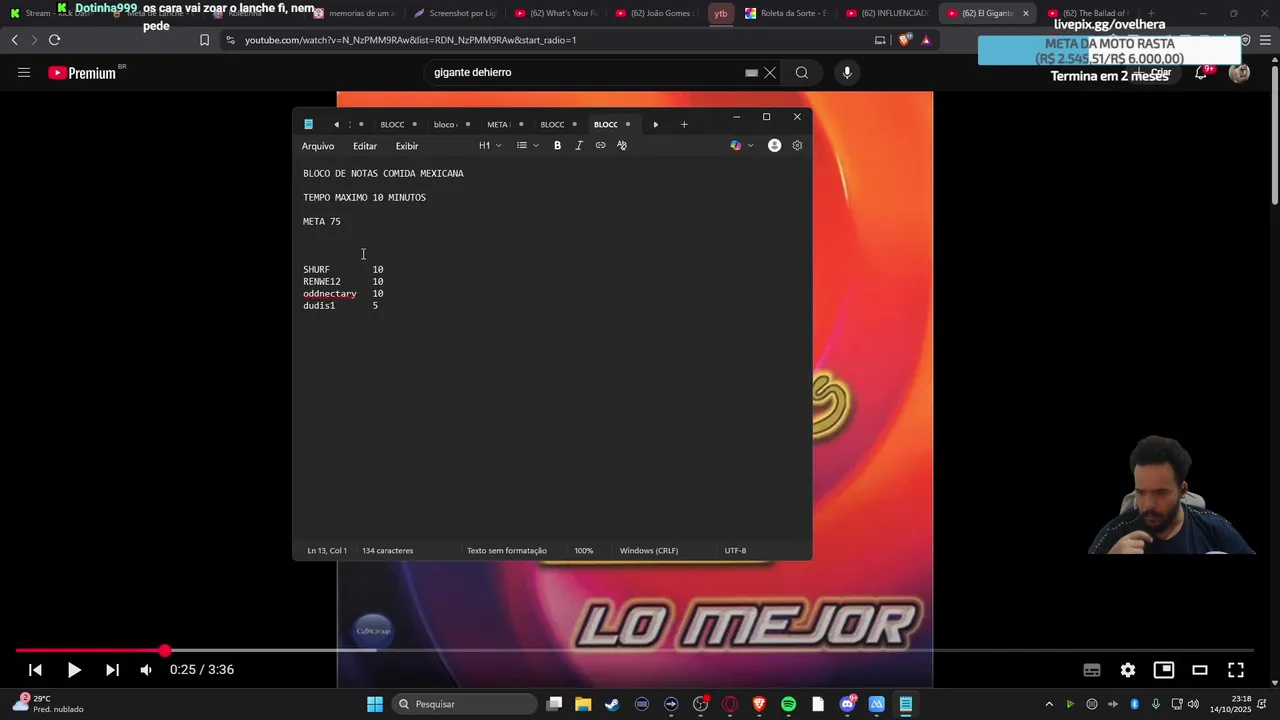Open the Copilot dropdown arrow in Notepad
The width and height of the screenshot is (1280, 720).
(751, 146)
